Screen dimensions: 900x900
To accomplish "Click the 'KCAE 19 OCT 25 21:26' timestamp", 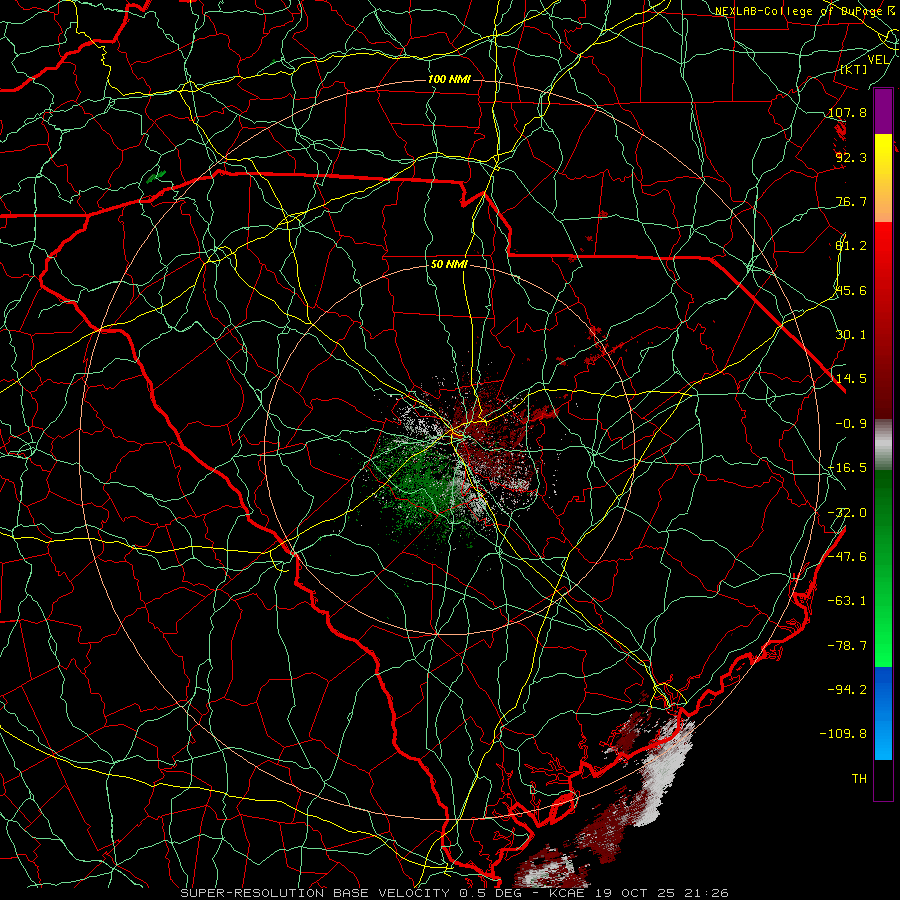I will [639, 893].
